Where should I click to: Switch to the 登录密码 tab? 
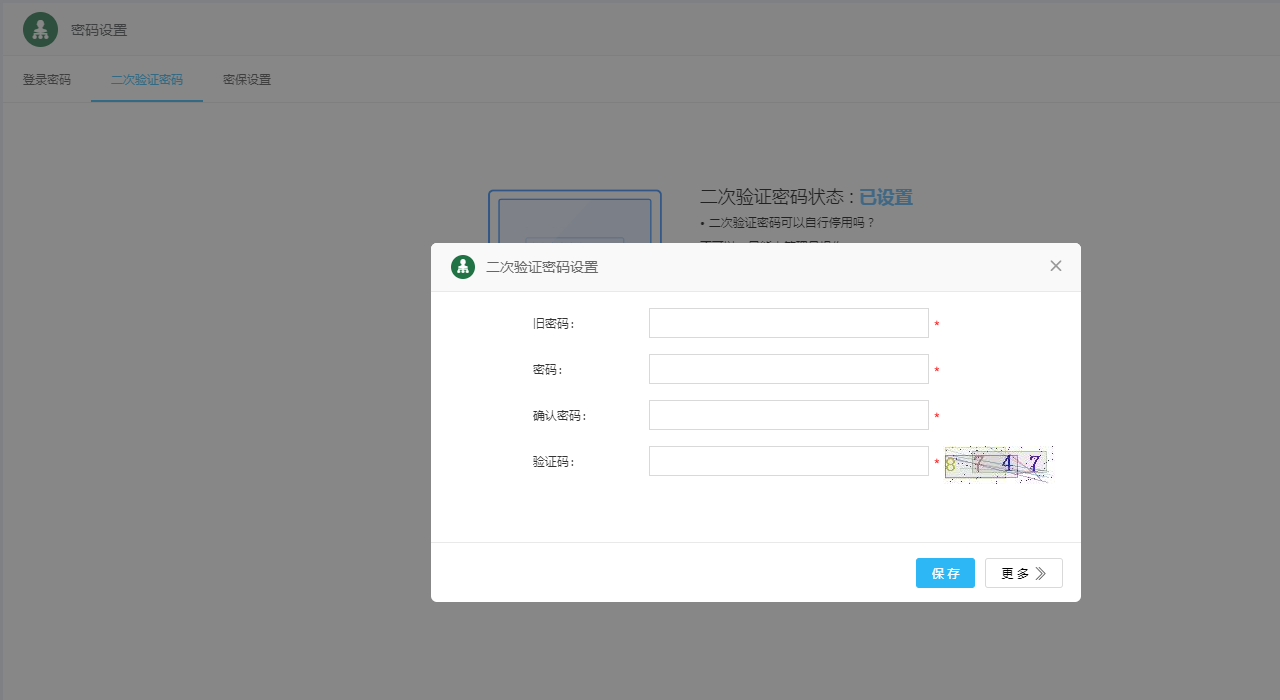[x=47, y=80]
